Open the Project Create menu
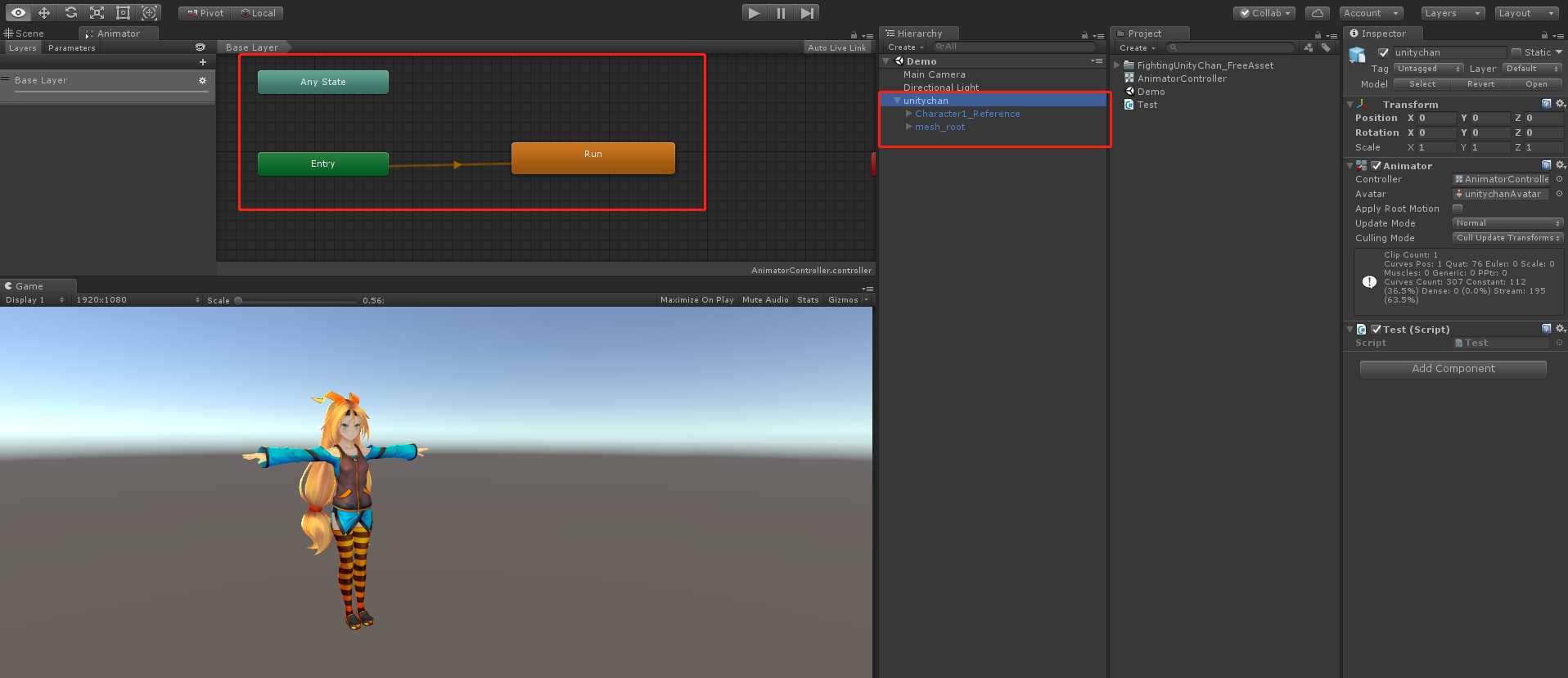This screenshot has height=678, width=1568. point(1138,48)
